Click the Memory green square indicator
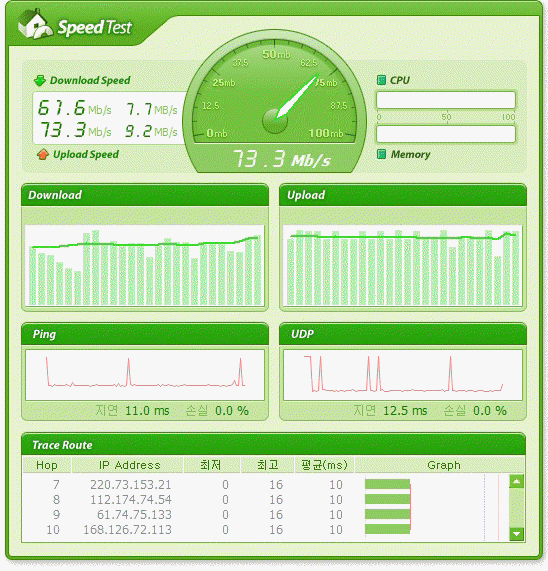 381,154
